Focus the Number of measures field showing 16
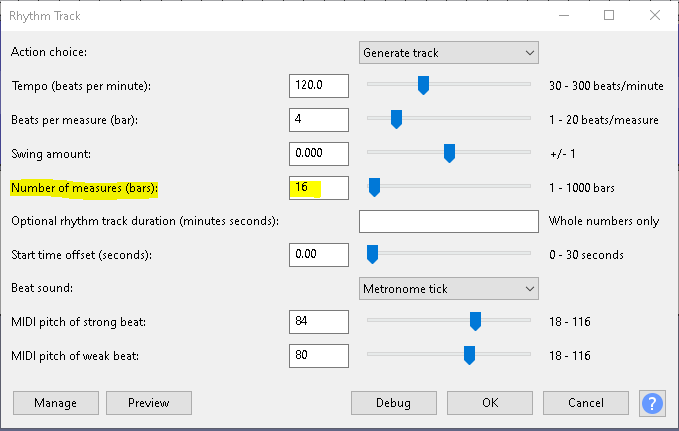The height and width of the screenshot is (431, 679). pos(319,188)
